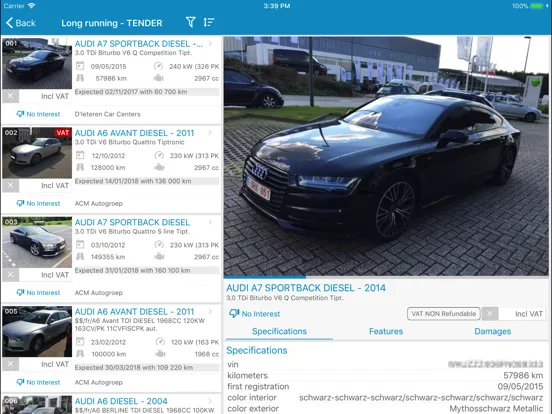Click the Expected 02/11/2017 with 60 700 km bar

coord(147,92)
